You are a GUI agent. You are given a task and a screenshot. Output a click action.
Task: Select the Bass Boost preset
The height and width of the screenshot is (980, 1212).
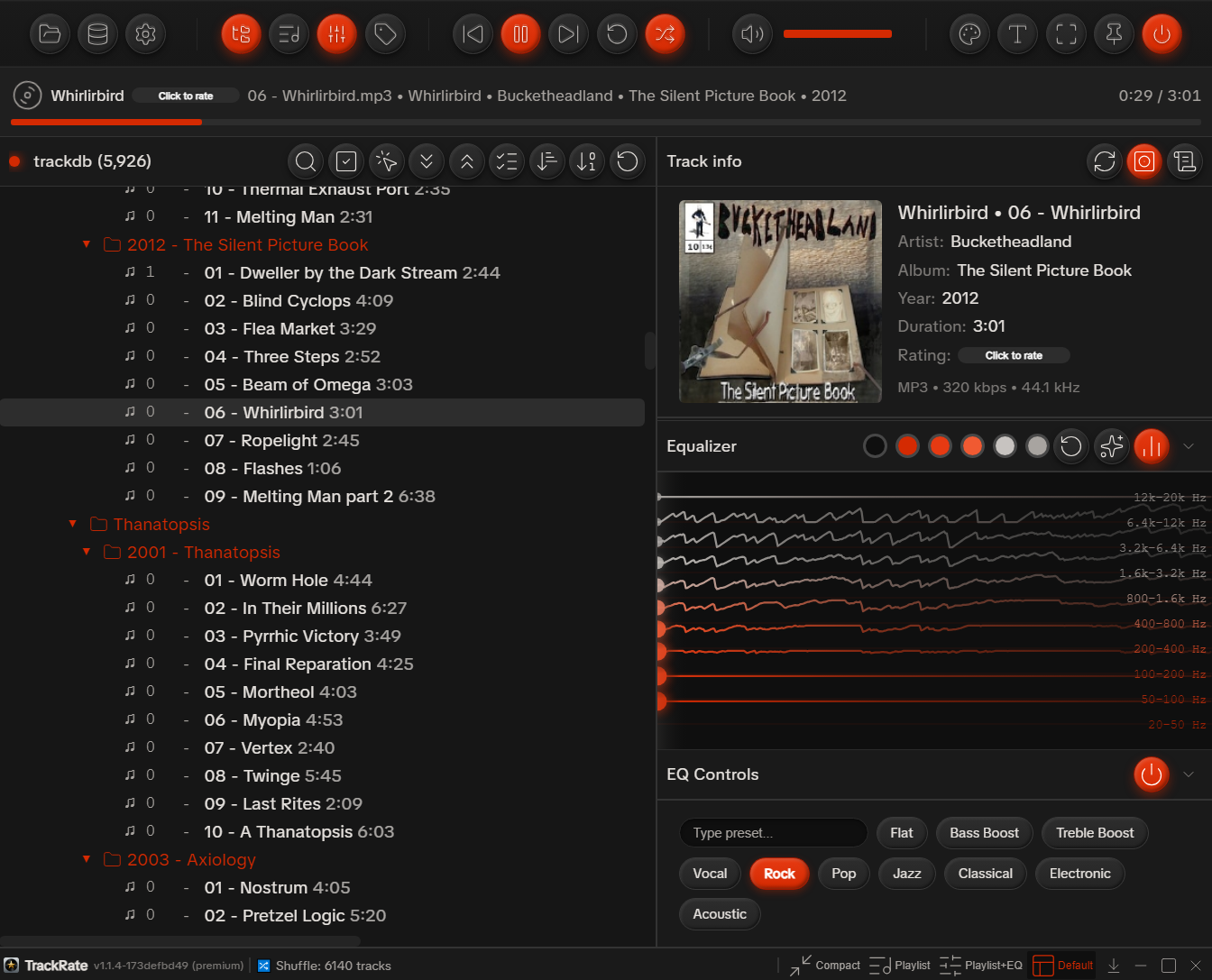(x=984, y=833)
